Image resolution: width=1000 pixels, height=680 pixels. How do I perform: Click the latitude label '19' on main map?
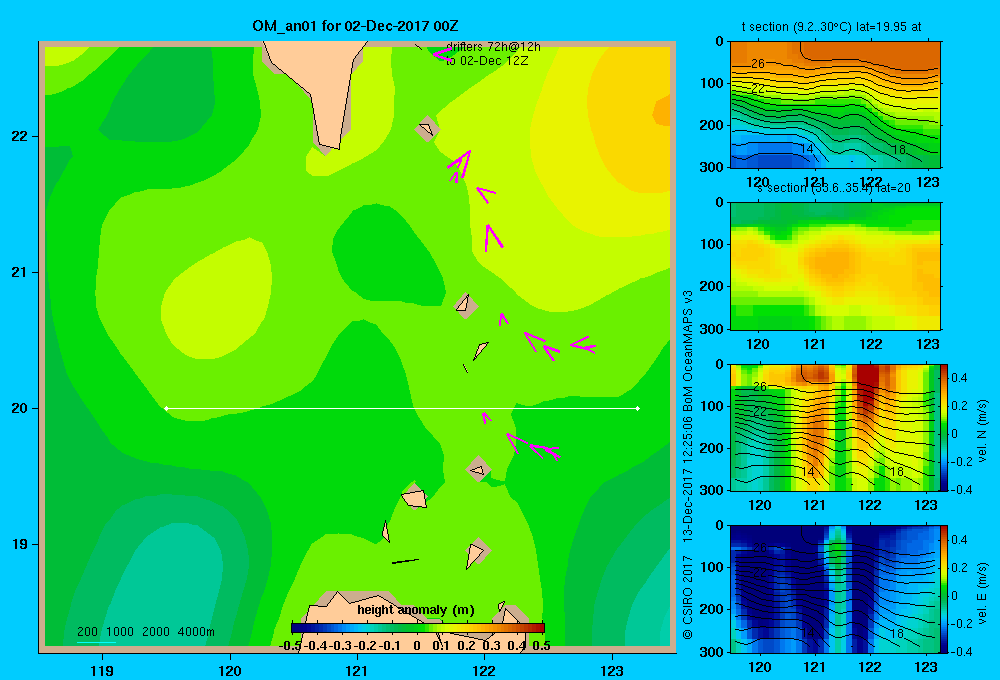point(20,544)
